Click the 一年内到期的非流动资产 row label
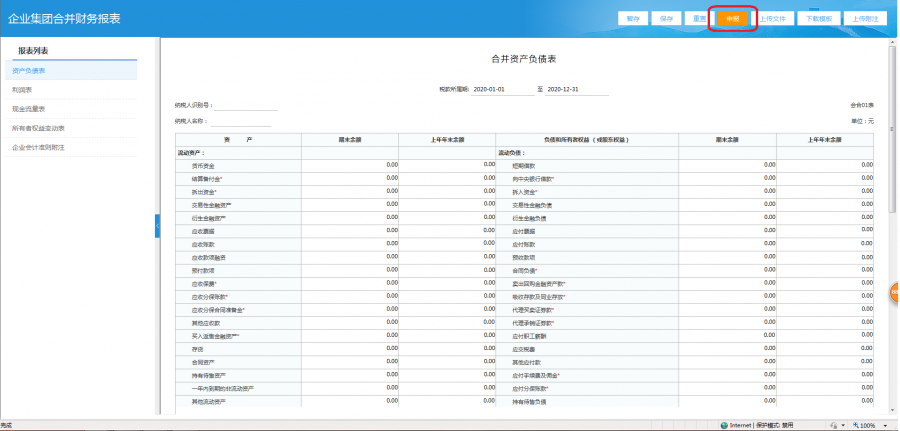The height and width of the screenshot is (431, 900). click(223, 389)
